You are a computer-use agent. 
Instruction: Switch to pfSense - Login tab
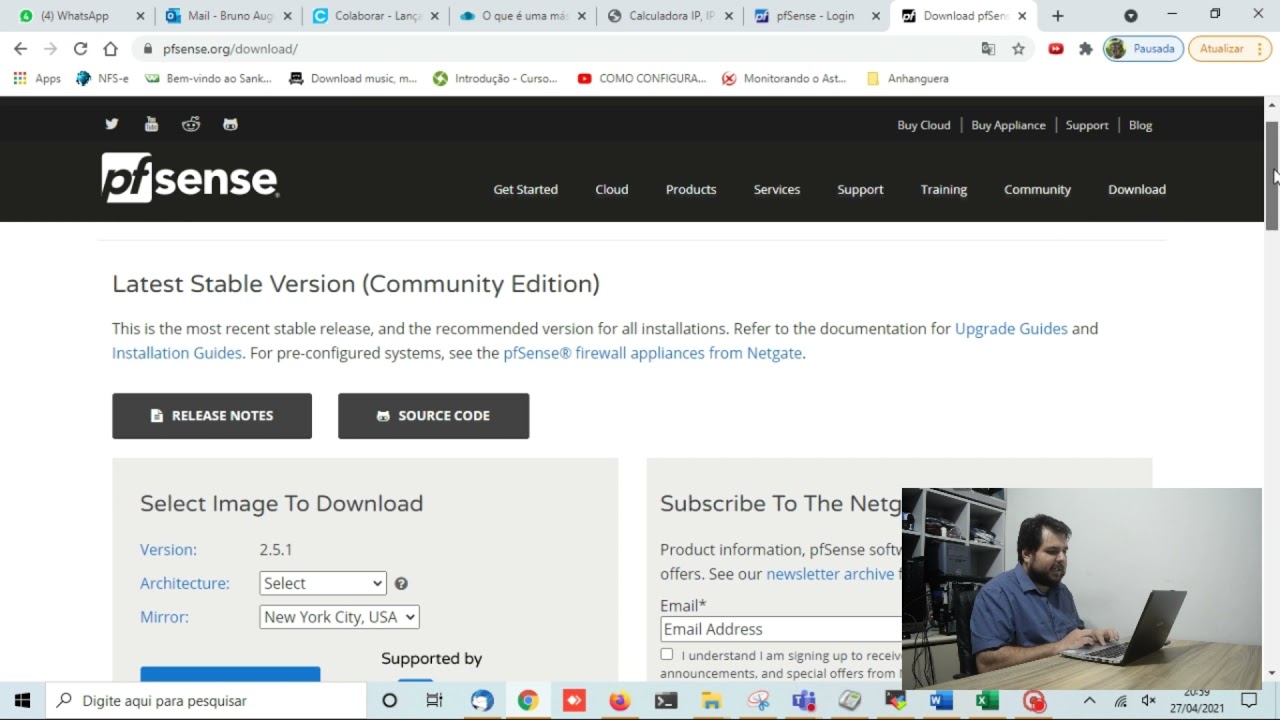815,16
